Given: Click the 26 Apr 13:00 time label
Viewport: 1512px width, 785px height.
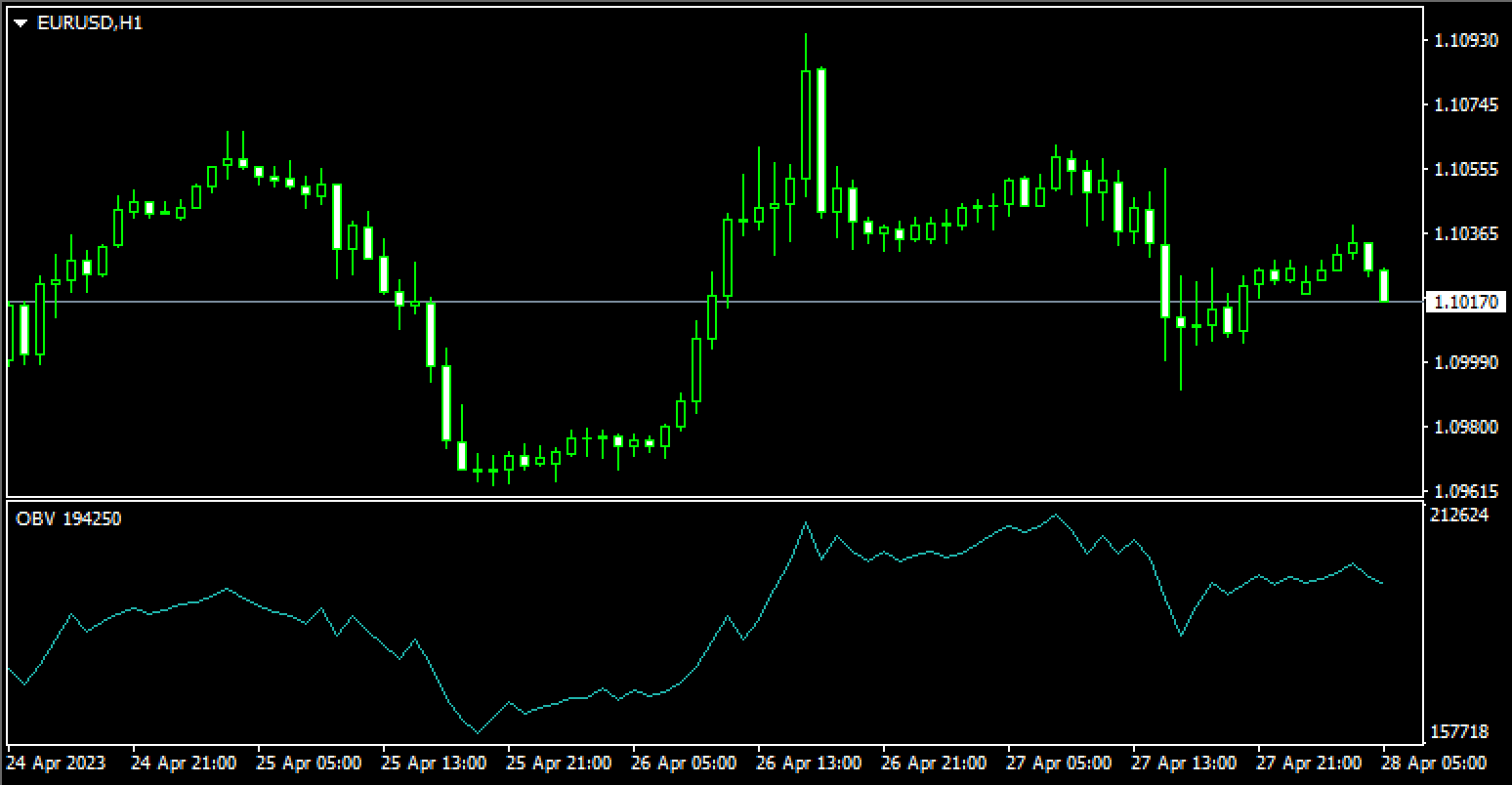Looking at the screenshot, I should [810, 763].
